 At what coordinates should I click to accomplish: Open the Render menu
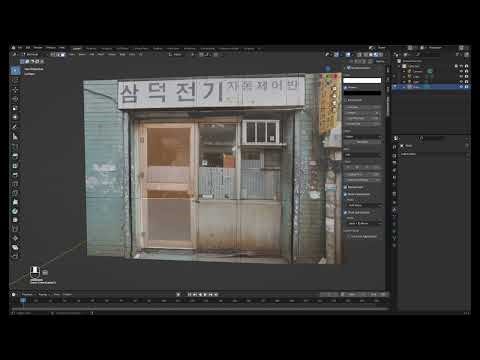point(38,48)
